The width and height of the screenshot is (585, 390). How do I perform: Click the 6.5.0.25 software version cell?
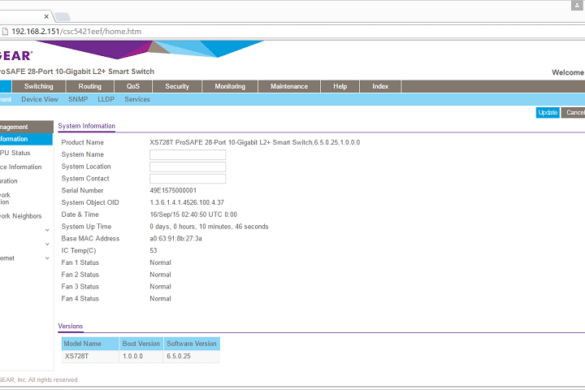point(192,356)
